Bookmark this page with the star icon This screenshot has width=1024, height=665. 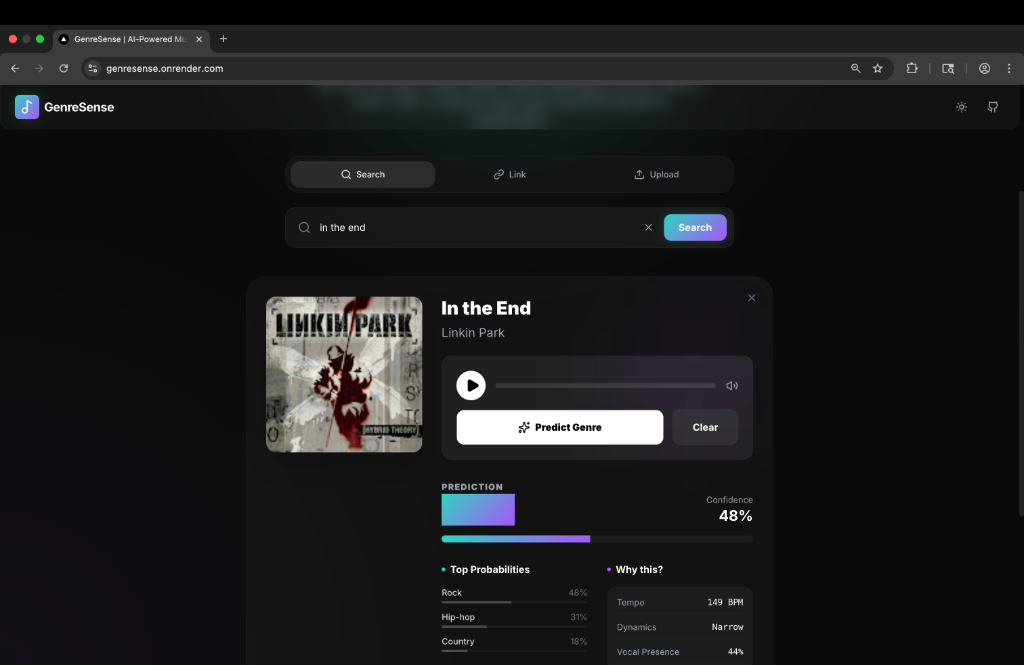click(x=877, y=69)
